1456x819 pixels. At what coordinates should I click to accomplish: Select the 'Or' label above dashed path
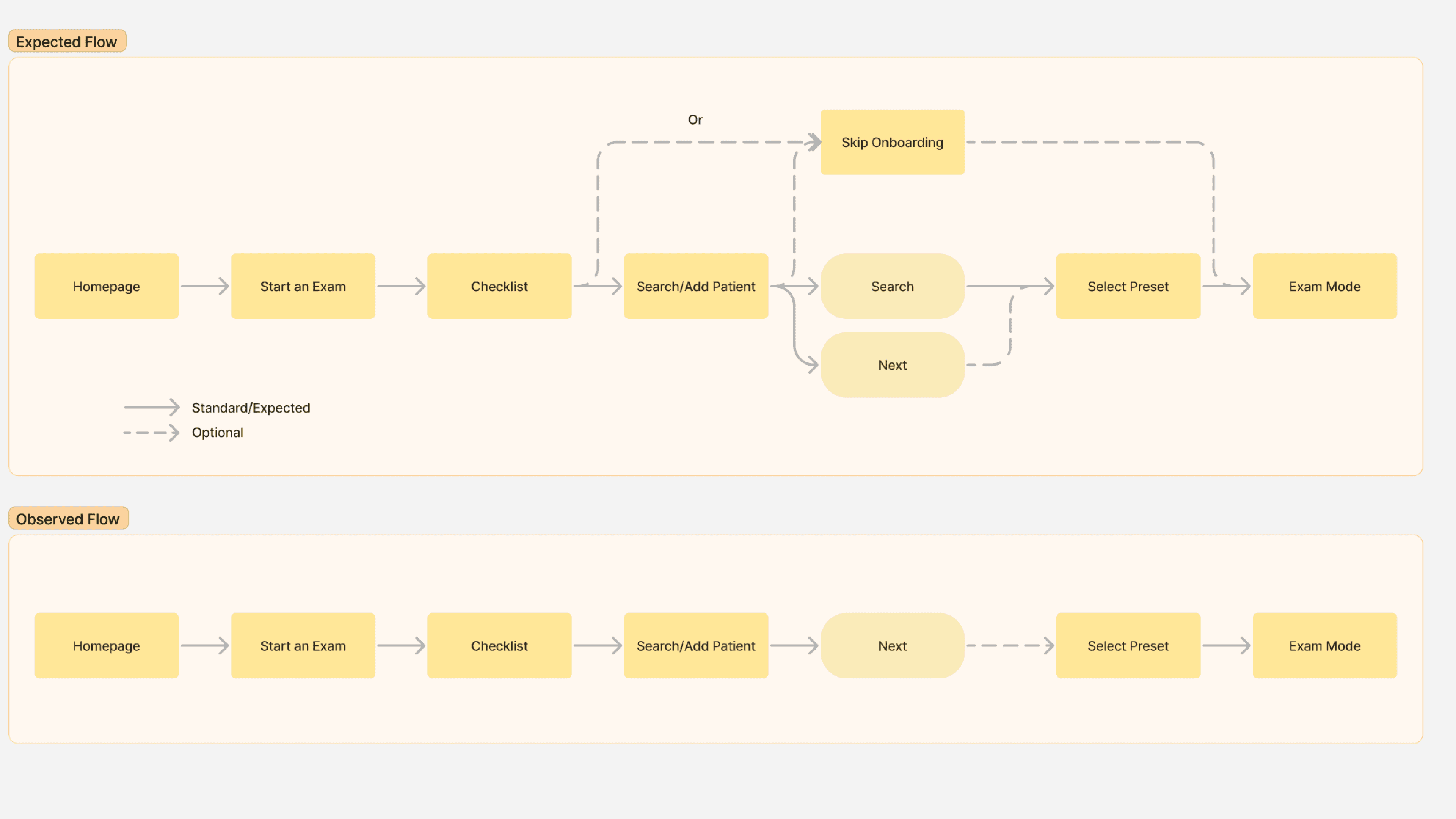pos(695,119)
